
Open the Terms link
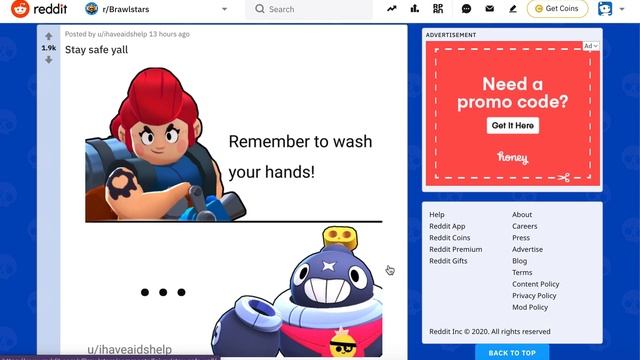click(522, 272)
